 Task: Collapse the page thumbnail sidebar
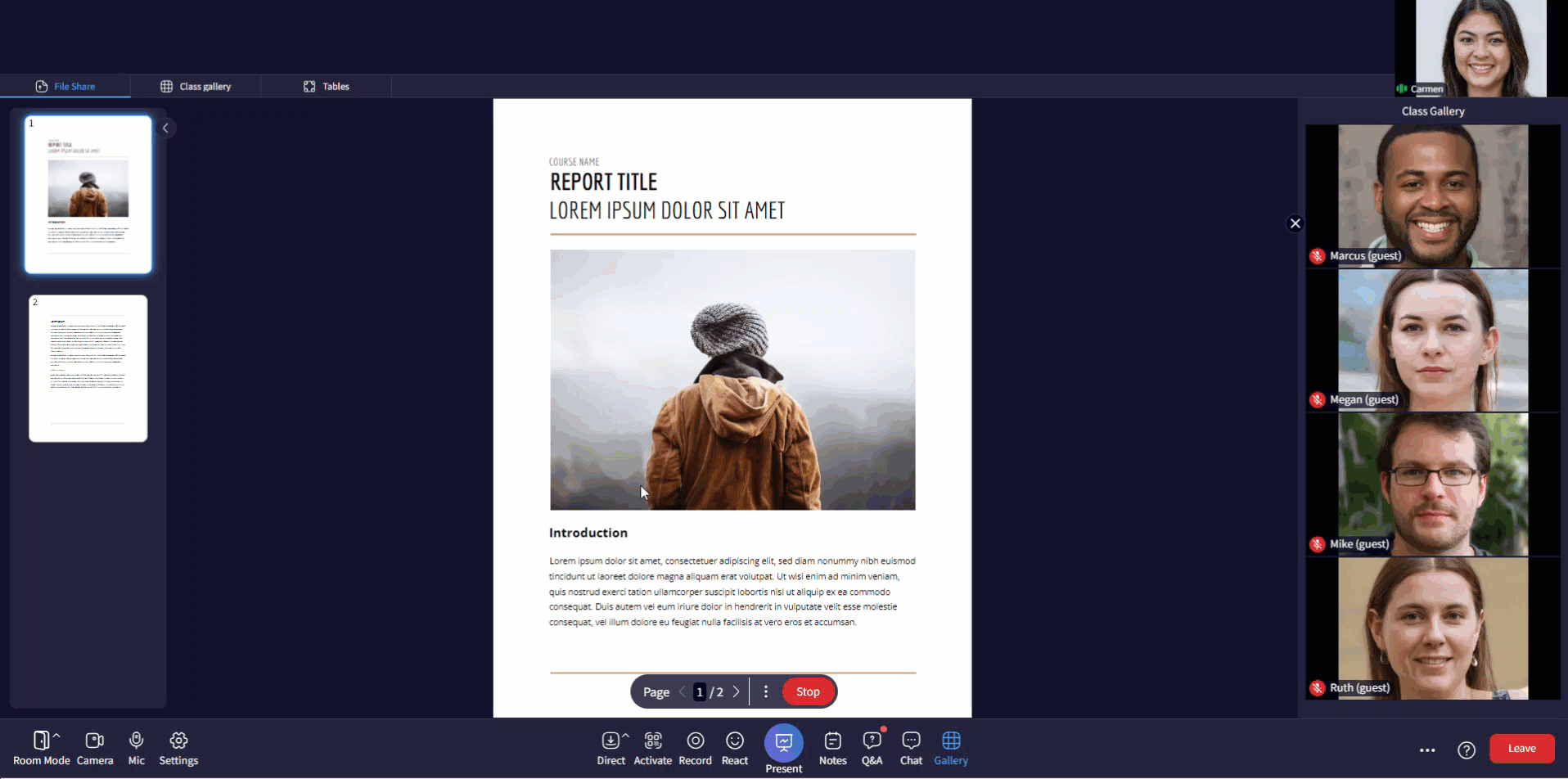tap(165, 128)
